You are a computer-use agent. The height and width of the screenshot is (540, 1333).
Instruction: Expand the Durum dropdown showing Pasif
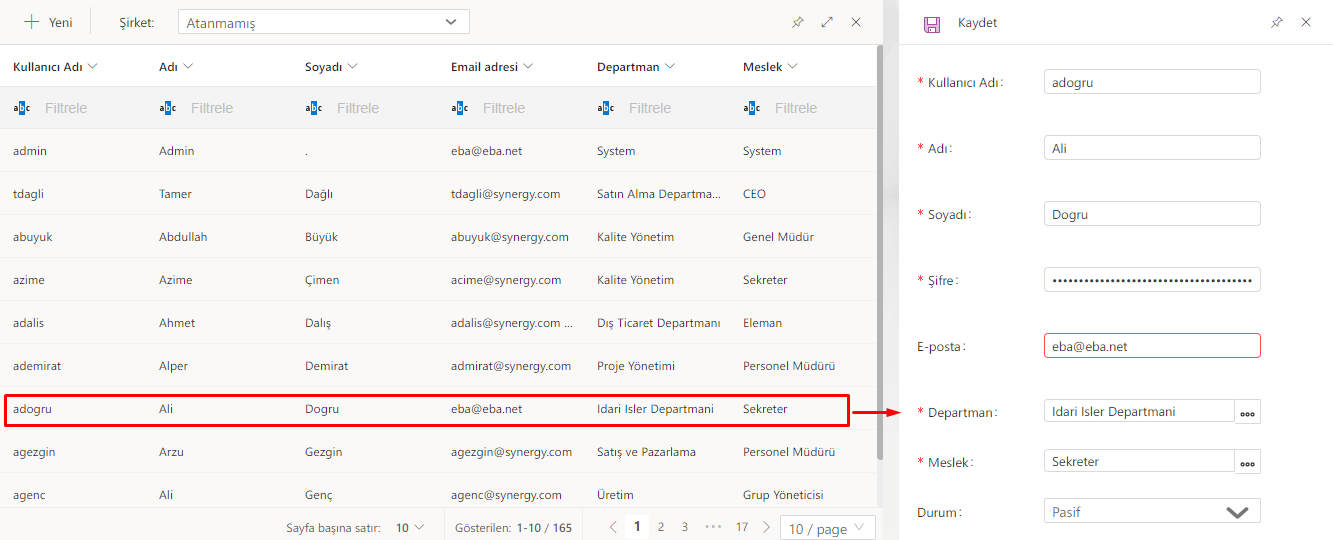(x=1151, y=512)
